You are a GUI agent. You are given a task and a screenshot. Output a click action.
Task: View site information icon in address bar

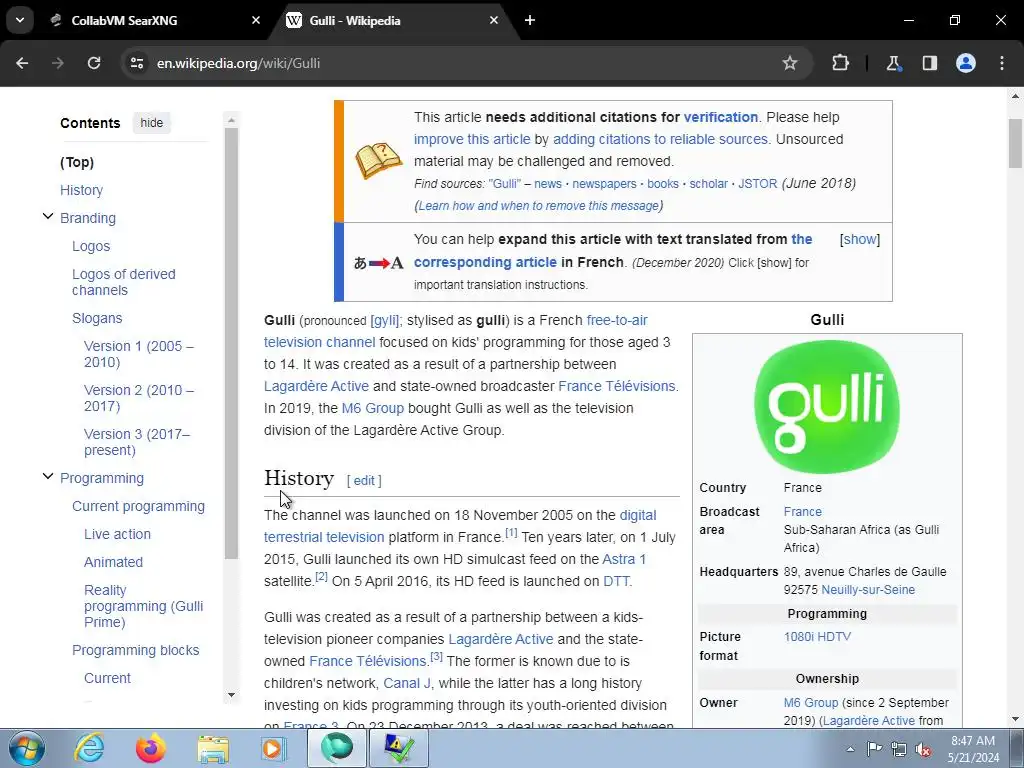[137, 63]
